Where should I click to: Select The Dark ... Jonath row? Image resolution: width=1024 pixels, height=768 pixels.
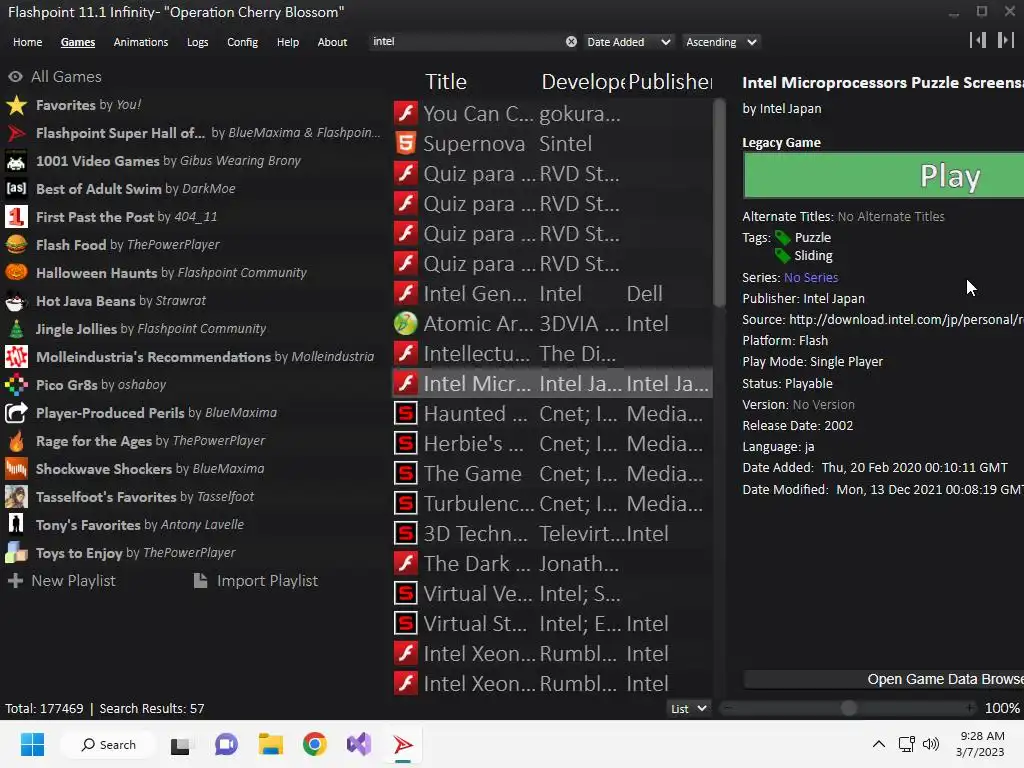click(552, 564)
